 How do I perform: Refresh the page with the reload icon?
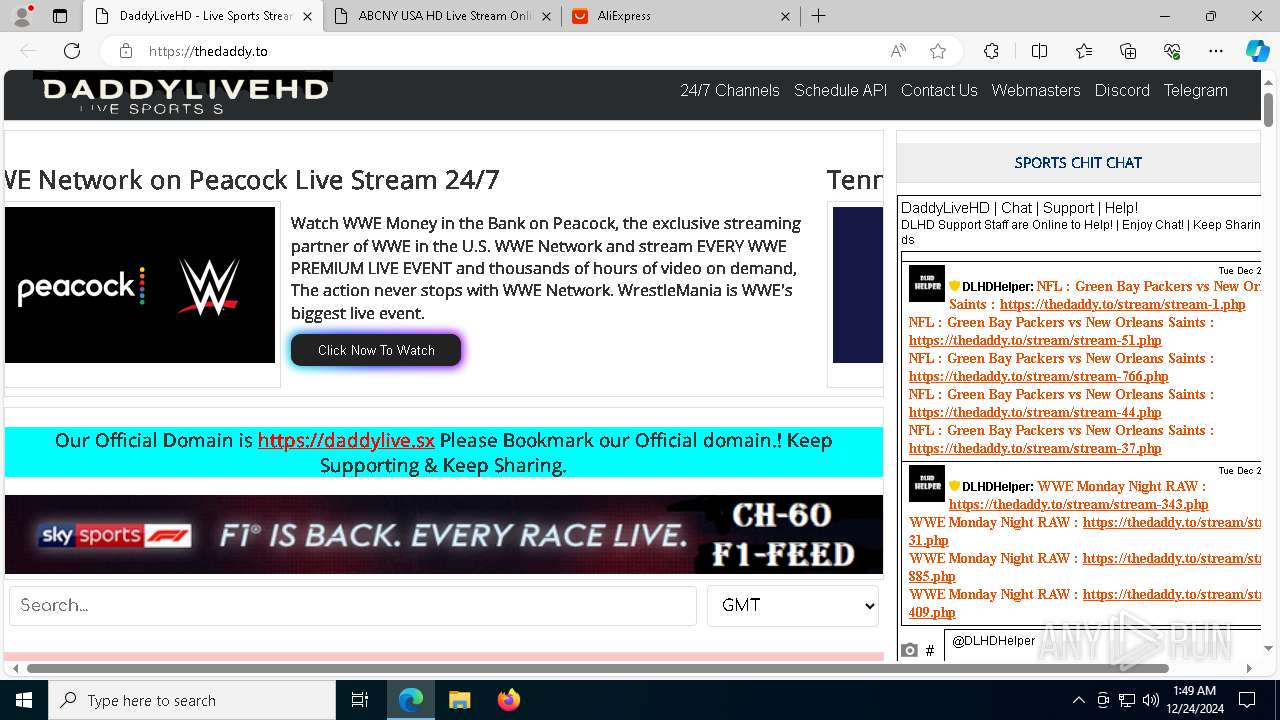[x=72, y=51]
